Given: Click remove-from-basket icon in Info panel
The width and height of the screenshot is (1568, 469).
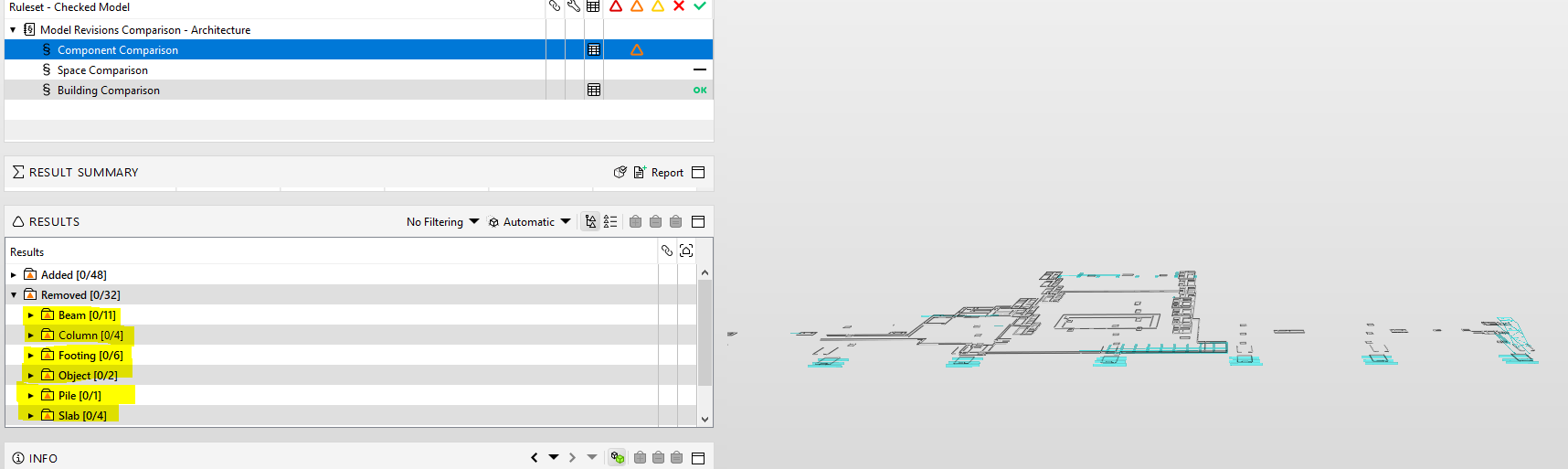Looking at the screenshot, I should coord(658,457).
